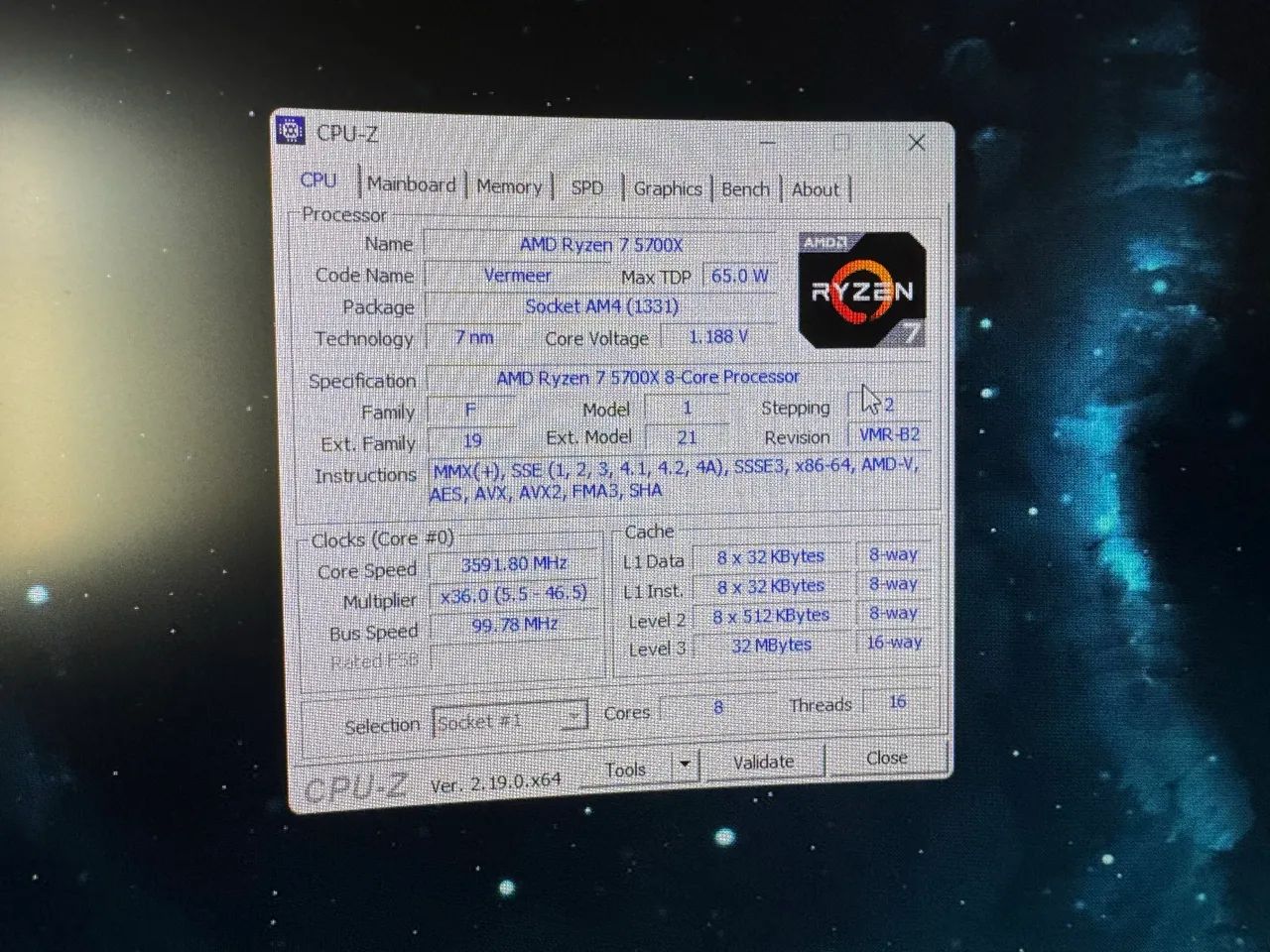
Task: Click the Name field AMD Ryzen 7 5700X
Action: (600, 244)
